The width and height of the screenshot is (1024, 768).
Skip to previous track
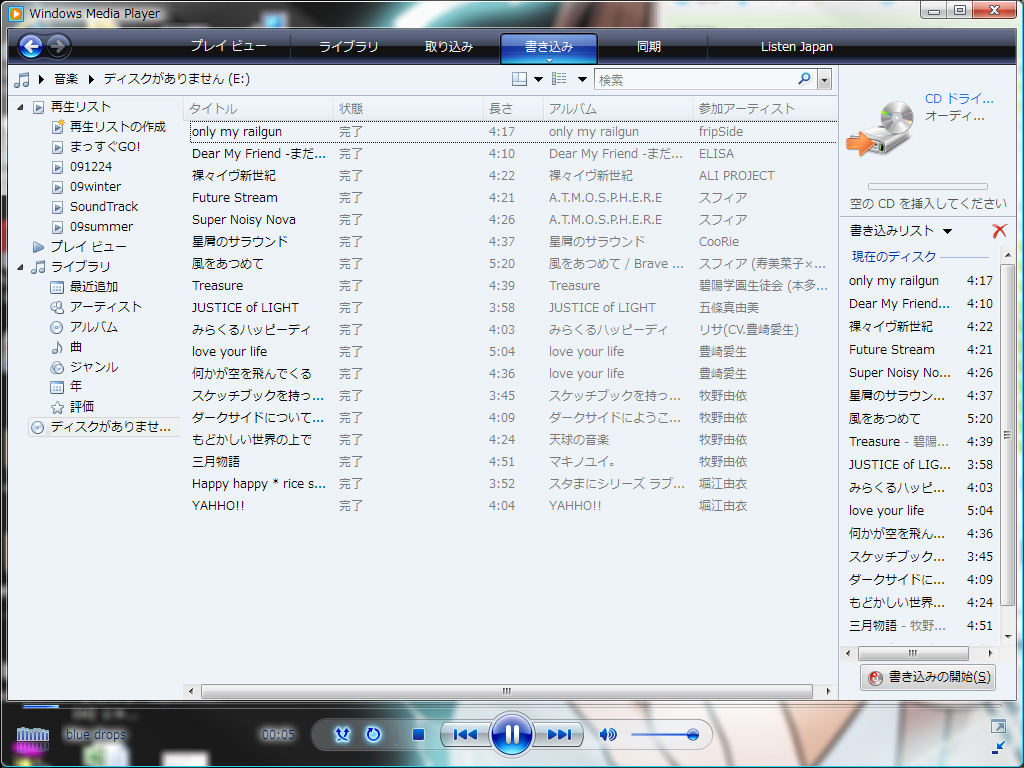coord(465,735)
